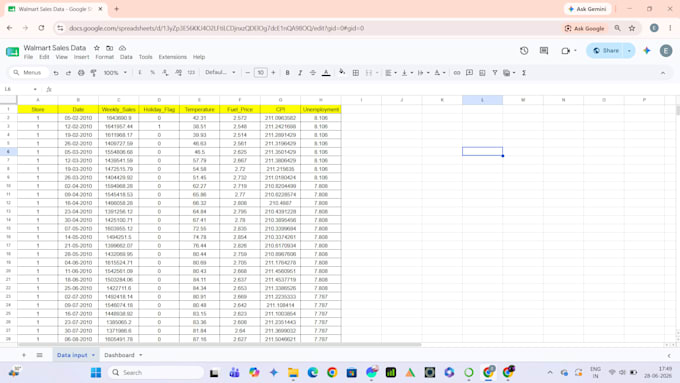Activate the Paint format tool
The image size is (680, 383).
(x=93, y=73)
